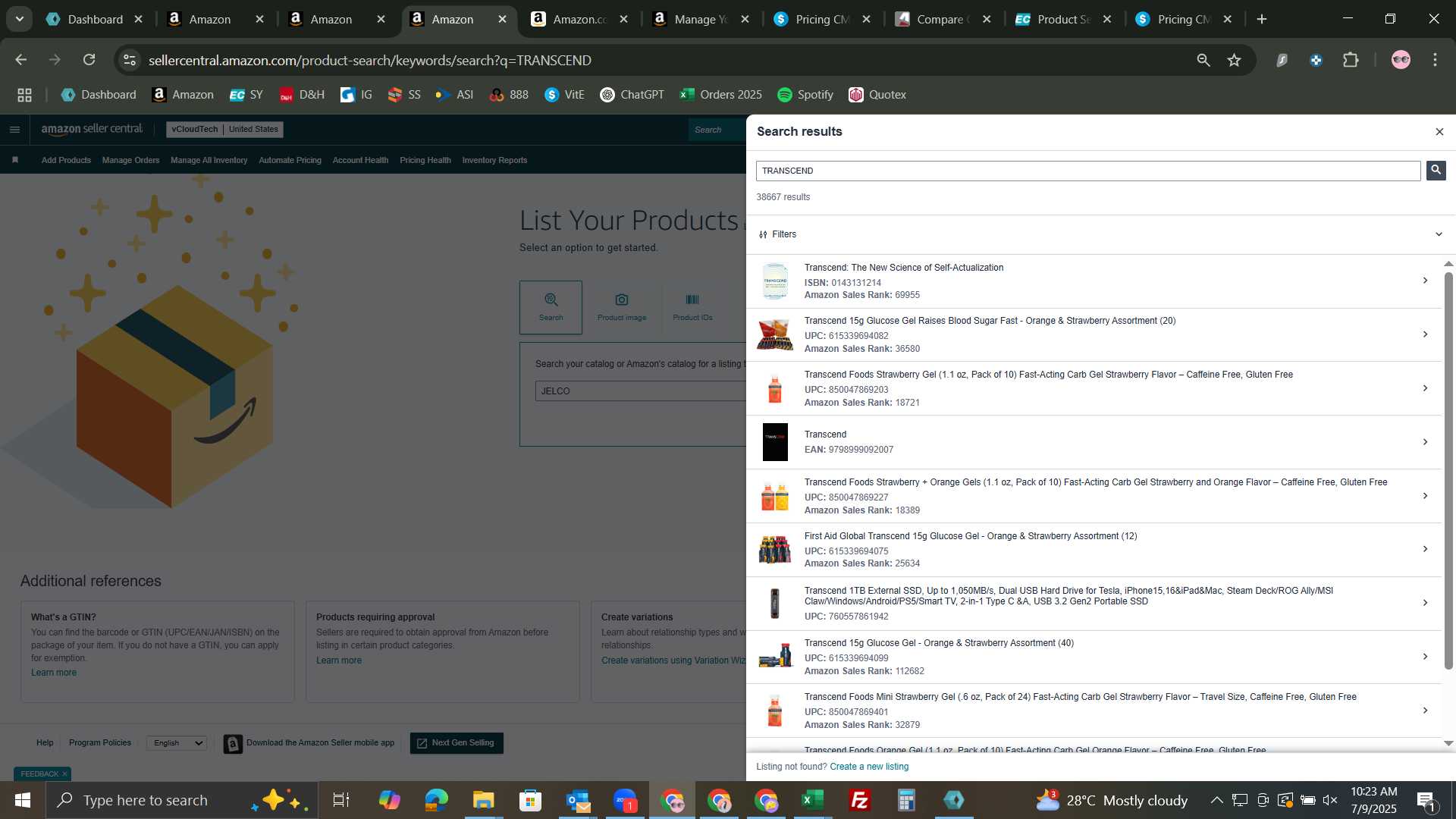Launch FileZilla from the taskbar
The image size is (1456, 819).
859,800
